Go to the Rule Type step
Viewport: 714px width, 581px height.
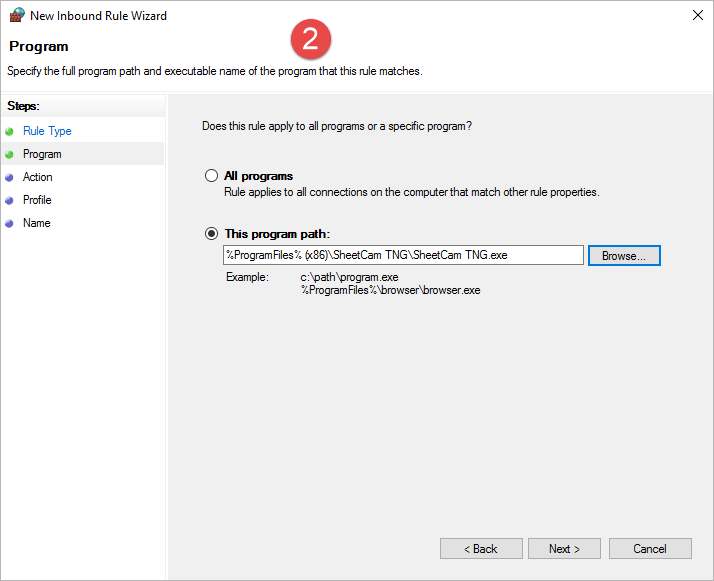47,131
